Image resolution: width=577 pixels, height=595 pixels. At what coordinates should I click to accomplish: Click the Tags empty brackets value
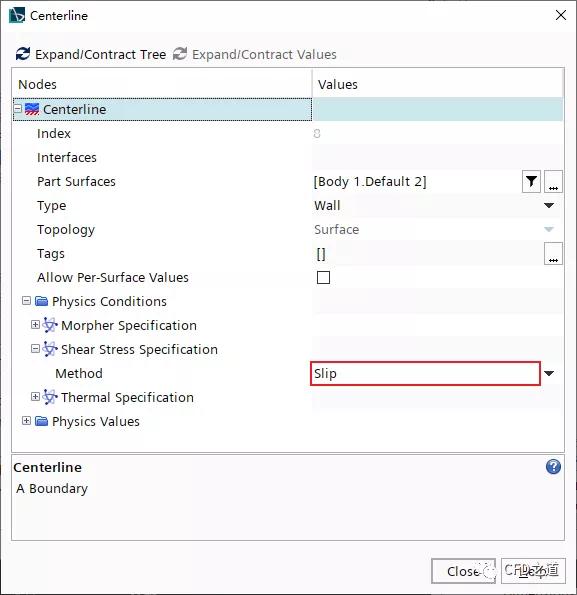coord(321,254)
